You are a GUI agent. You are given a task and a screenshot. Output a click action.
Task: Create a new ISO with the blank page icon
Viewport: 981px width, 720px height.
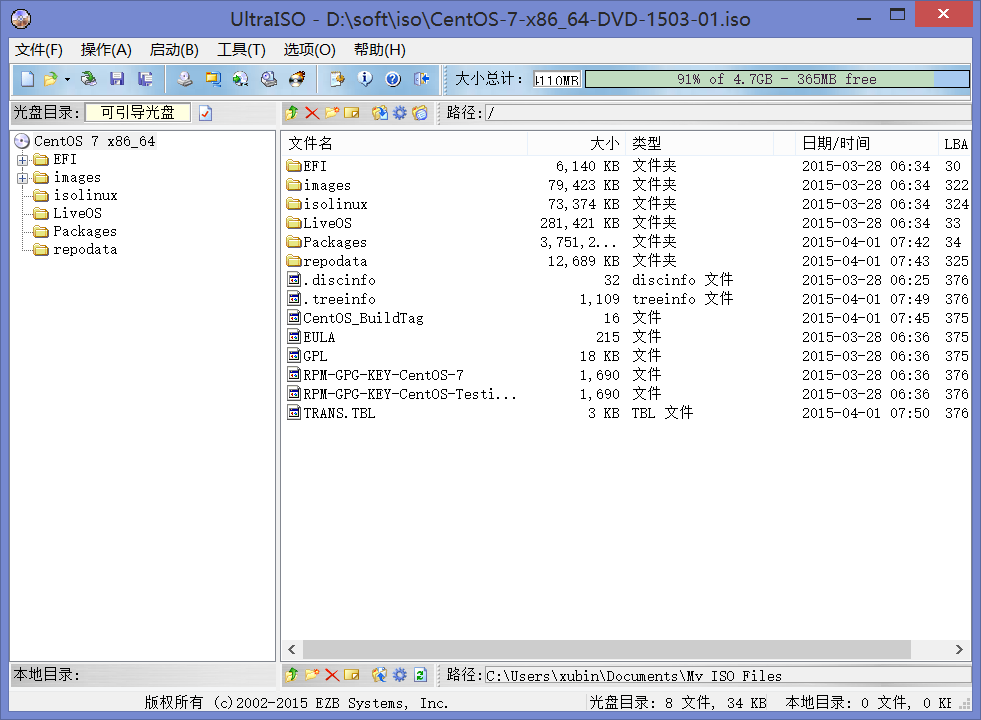(28, 79)
